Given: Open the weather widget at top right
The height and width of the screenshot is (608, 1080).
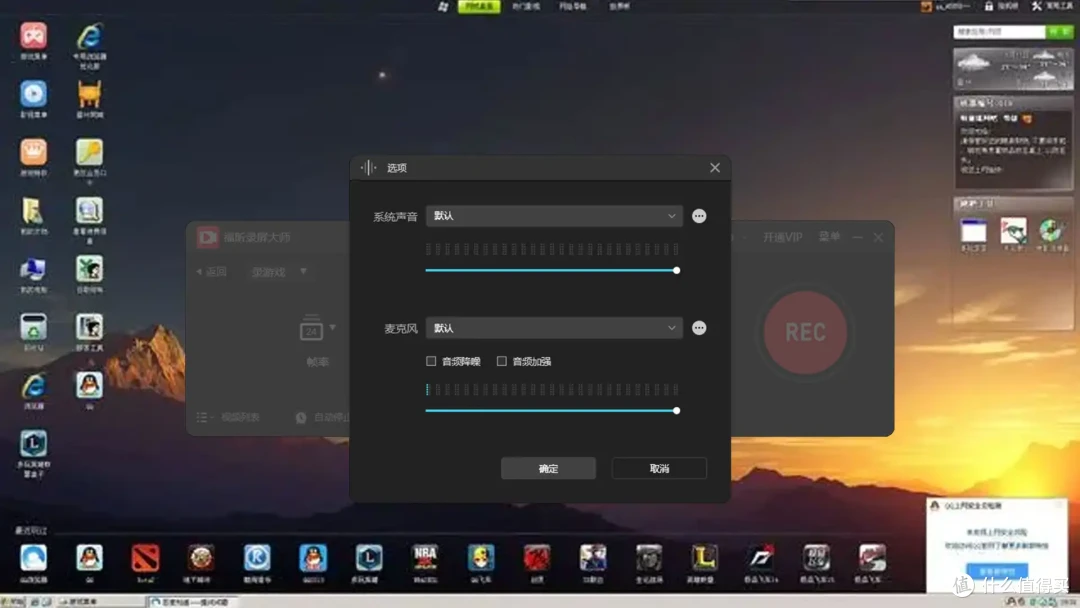Looking at the screenshot, I should 1012,68.
